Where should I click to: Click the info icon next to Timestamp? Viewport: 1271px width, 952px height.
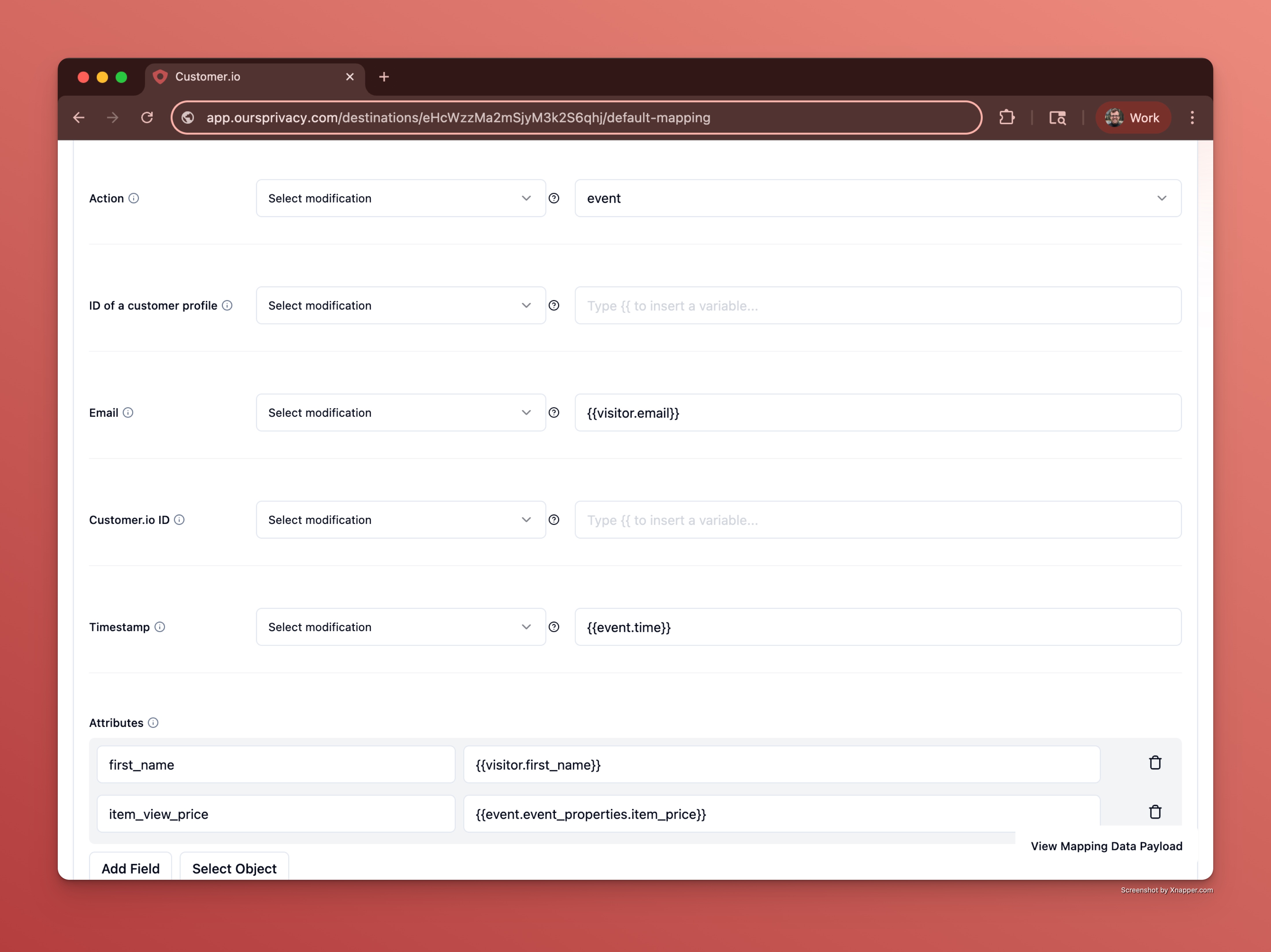click(160, 627)
